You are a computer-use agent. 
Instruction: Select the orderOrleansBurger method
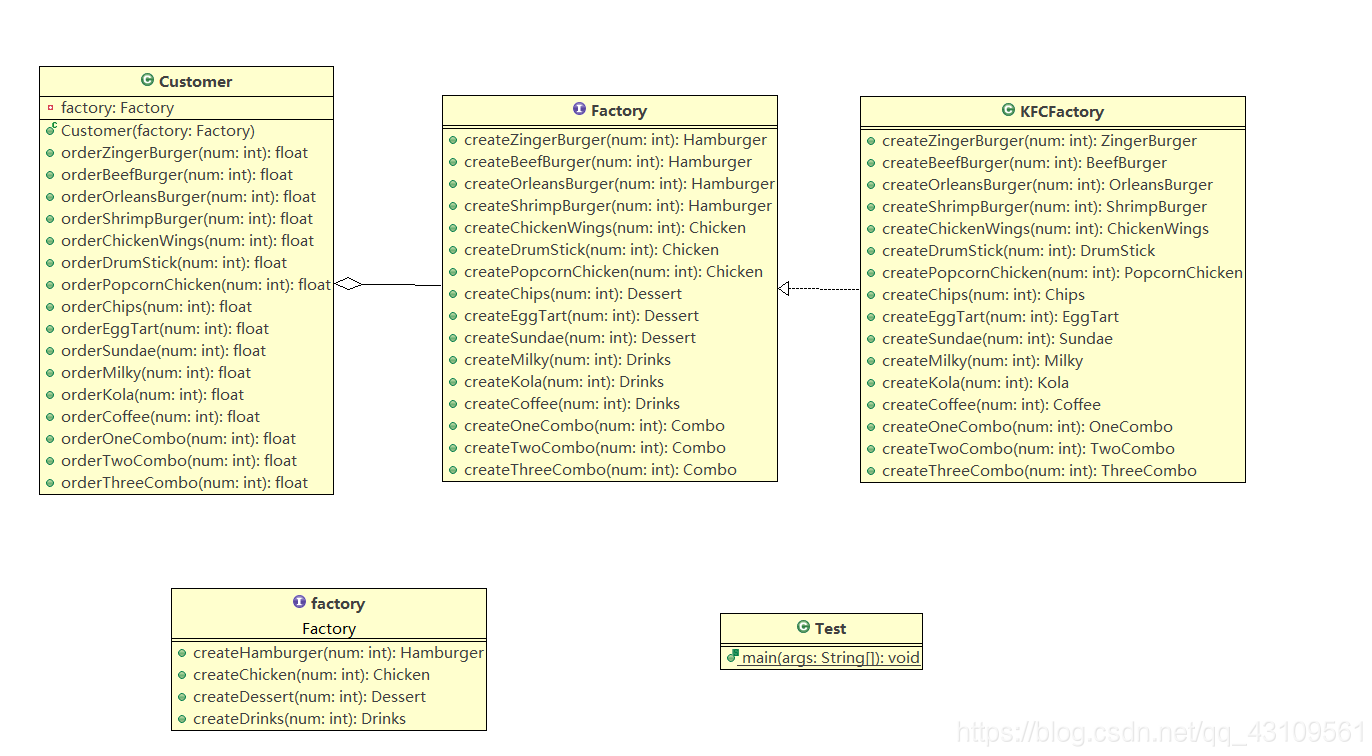(x=188, y=197)
